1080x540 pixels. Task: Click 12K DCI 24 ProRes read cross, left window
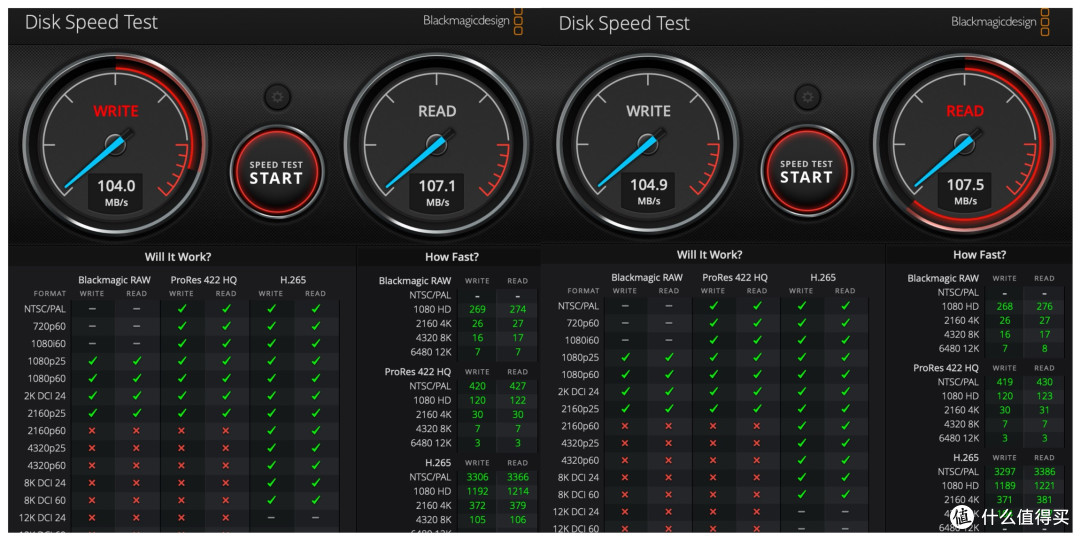tap(226, 517)
